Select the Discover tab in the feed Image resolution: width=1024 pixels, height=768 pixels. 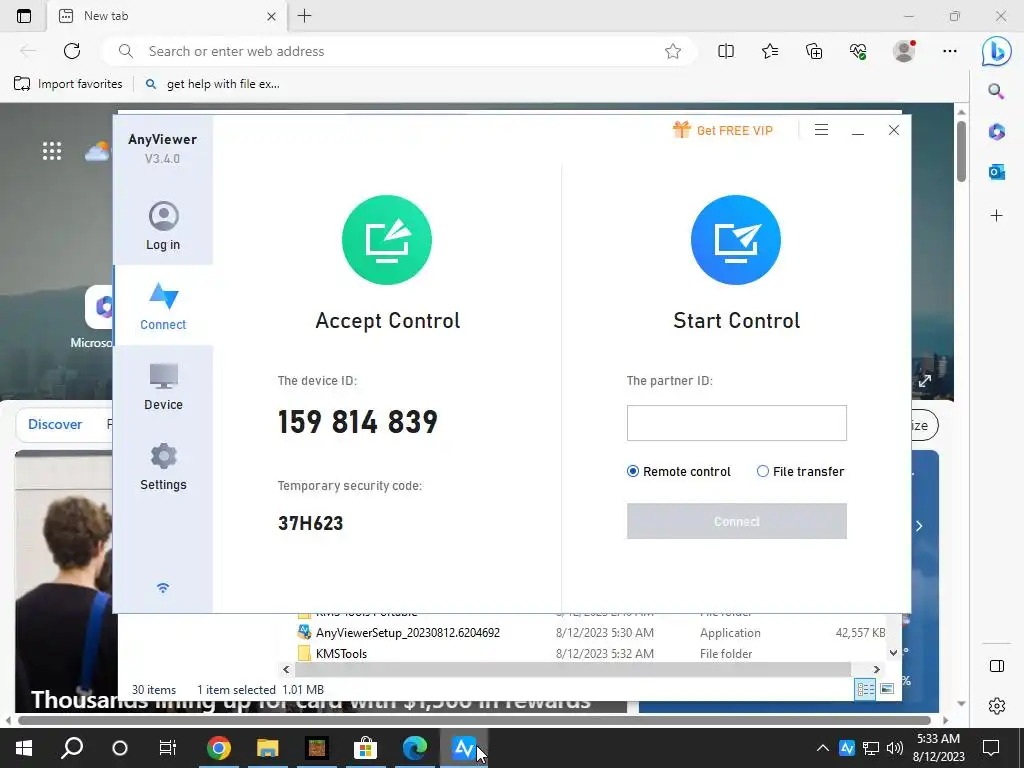[x=55, y=424]
